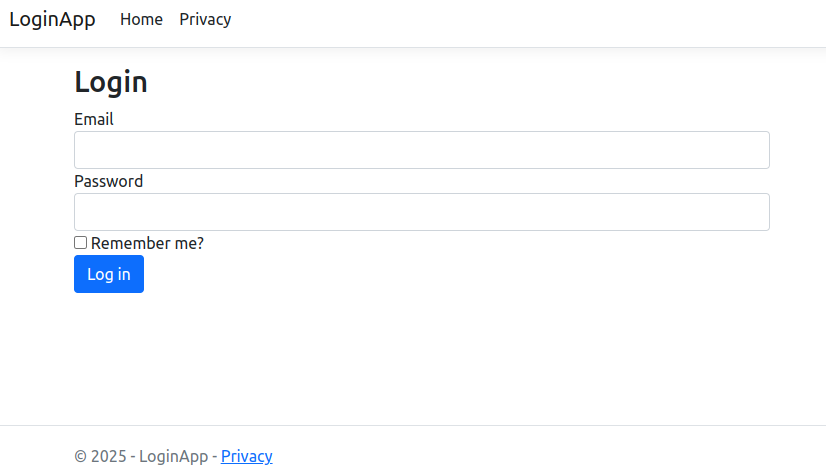Image resolution: width=826 pixels, height=473 pixels.
Task: Enable the Remember me checkbox
Action: pyautogui.click(x=81, y=243)
